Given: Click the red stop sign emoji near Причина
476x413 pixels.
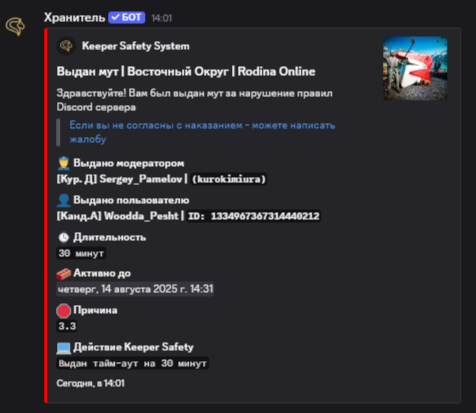Looking at the screenshot, I should tap(63, 311).
